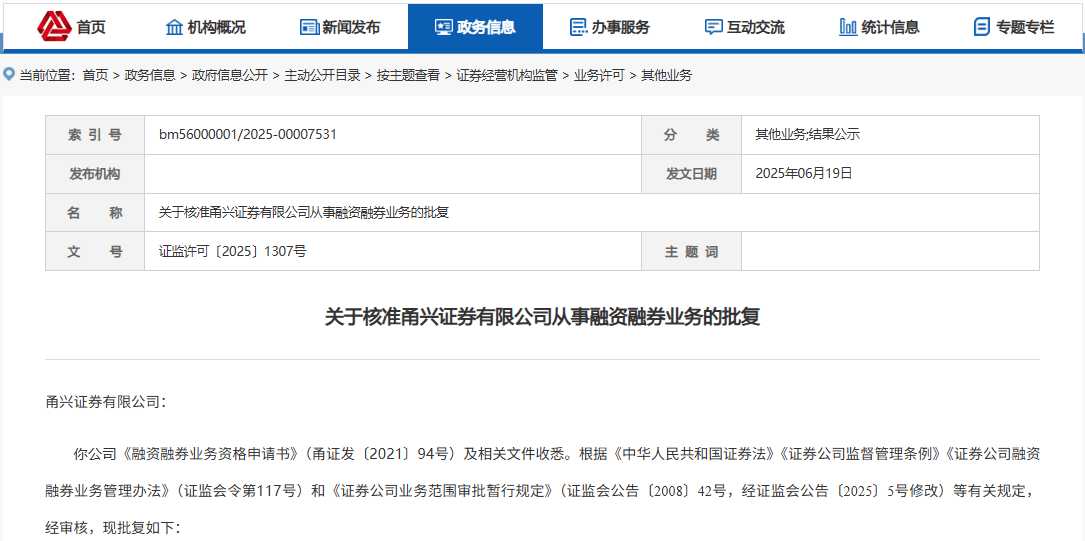Click the monitor icon beside 政务信息
This screenshot has width=1085, height=541.
pos(444,28)
